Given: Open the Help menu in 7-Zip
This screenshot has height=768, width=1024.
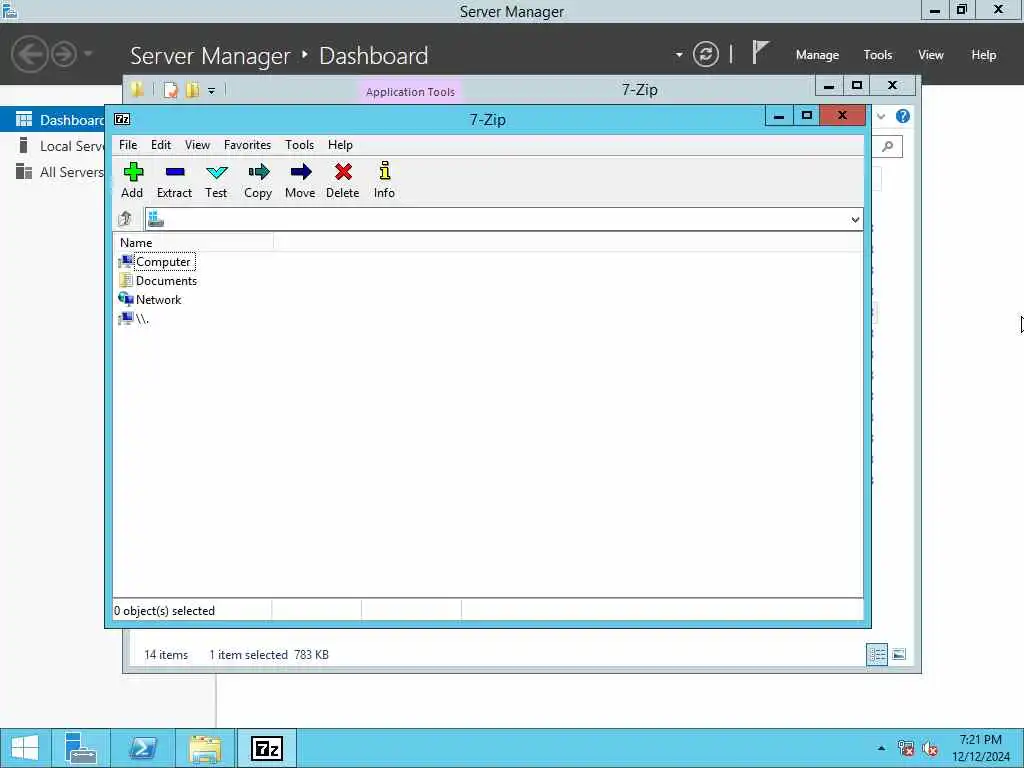Looking at the screenshot, I should point(340,145).
